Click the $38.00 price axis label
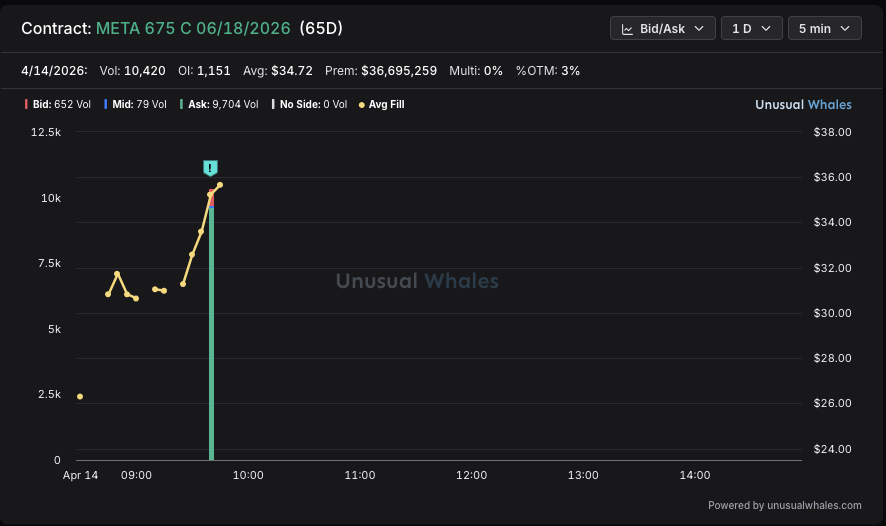Screen dimensions: 886x526 coord(832,132)
